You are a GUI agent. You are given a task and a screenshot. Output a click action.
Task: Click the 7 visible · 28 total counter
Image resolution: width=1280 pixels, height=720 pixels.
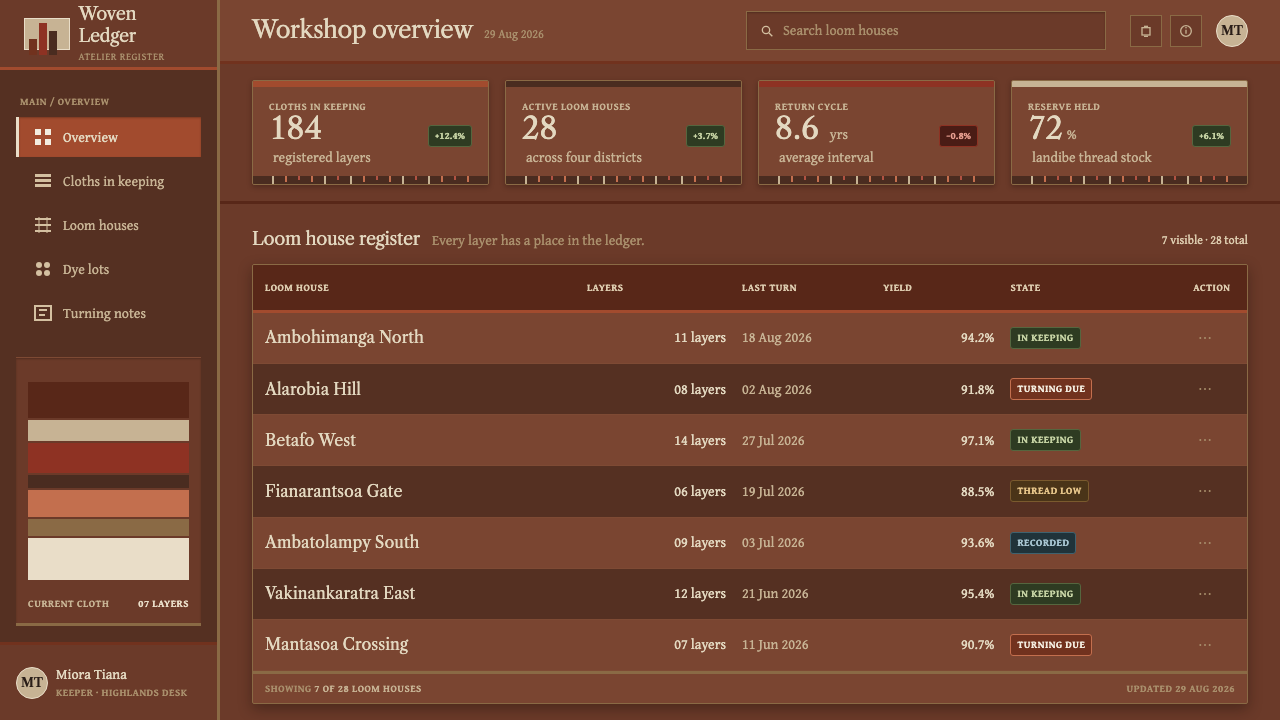point(1204,240)
